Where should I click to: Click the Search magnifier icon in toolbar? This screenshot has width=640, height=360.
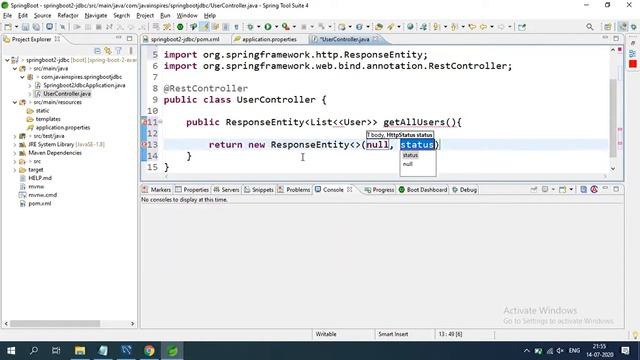click(589, 27)
